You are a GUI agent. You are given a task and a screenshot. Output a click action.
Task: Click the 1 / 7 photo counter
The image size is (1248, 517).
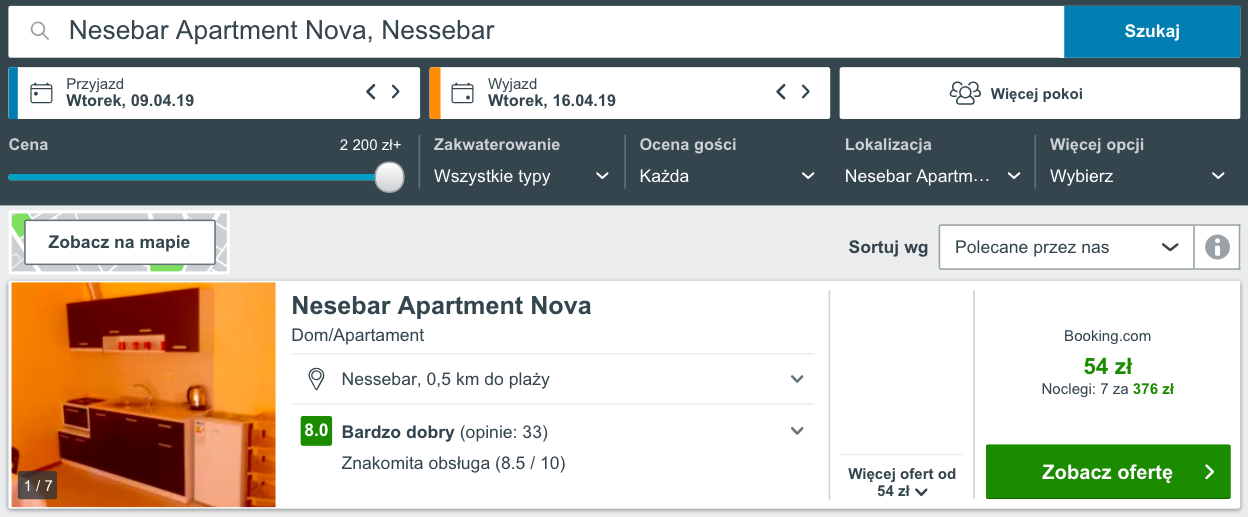pos(37,486)
